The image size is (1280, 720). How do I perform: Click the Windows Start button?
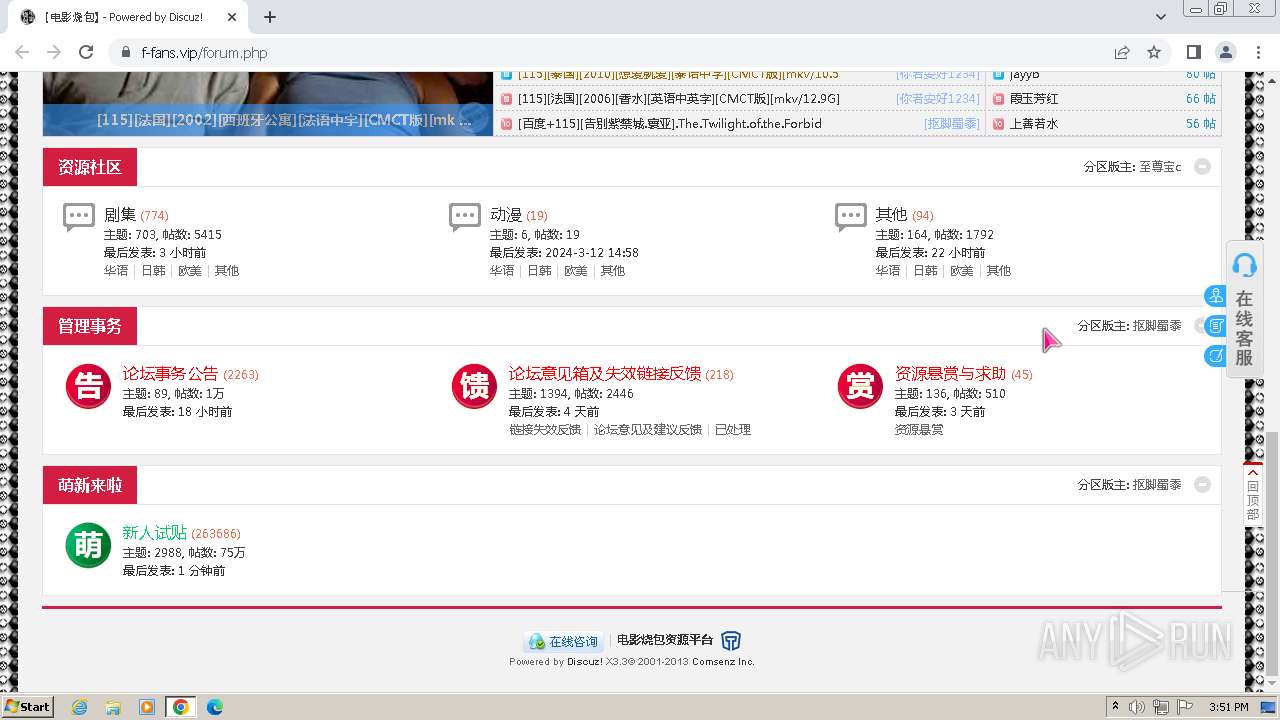click(28, 706)
